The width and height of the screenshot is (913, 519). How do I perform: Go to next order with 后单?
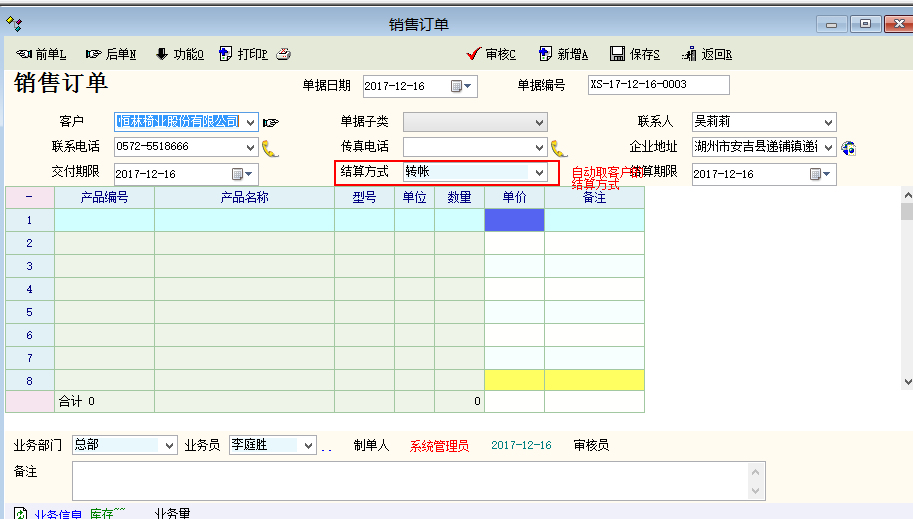[111, 54]
